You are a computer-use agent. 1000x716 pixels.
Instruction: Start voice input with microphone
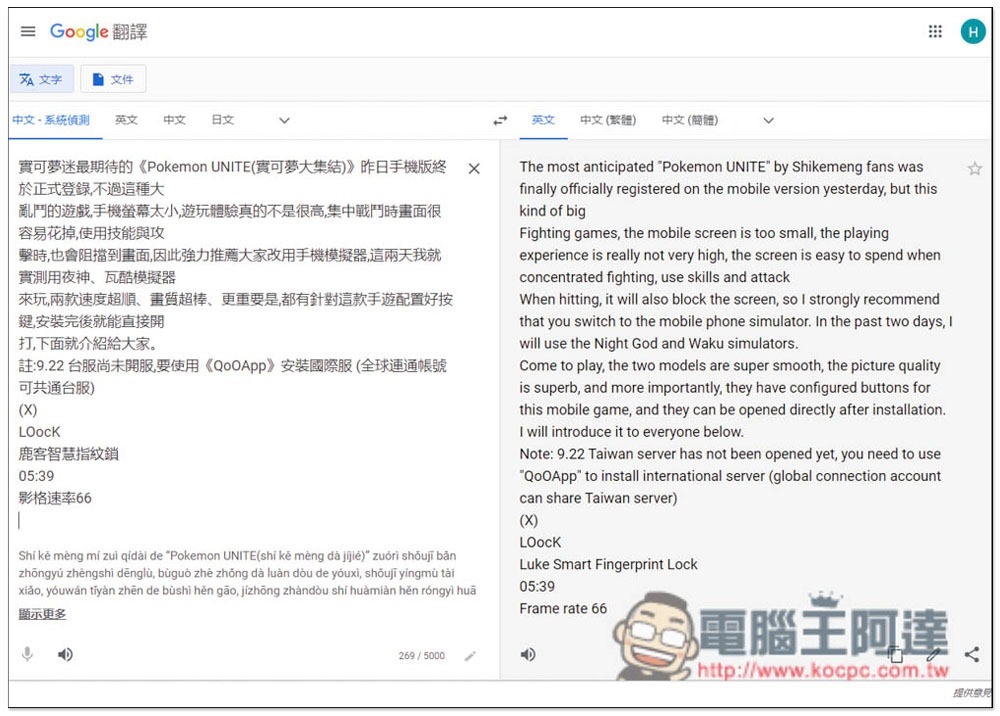click(27, 654)
